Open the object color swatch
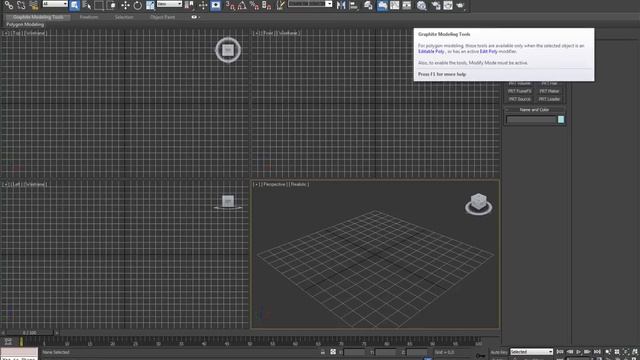 click(561, 120)
